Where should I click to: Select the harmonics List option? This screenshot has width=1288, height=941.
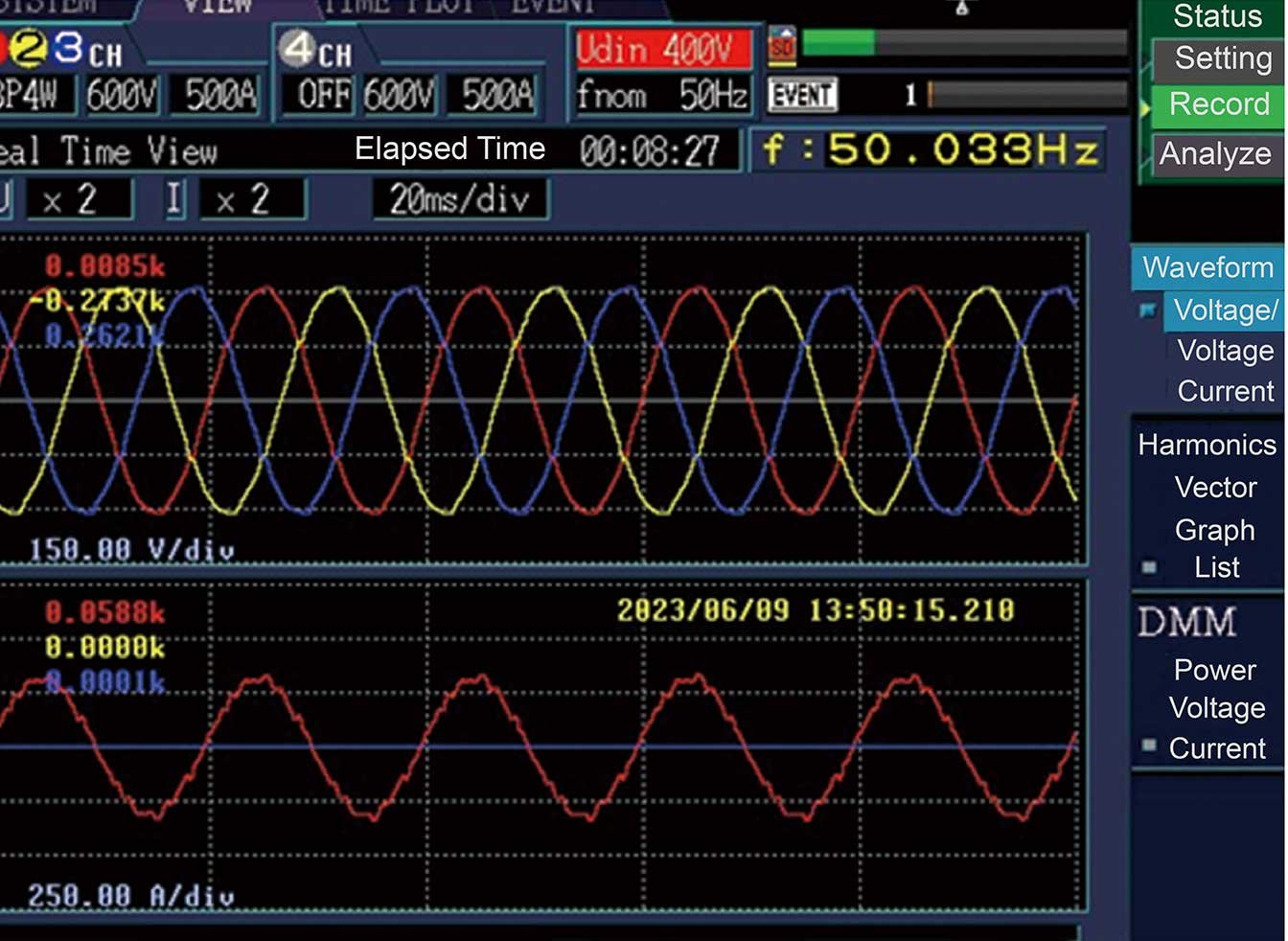pyautogui.click(x=1217, y=567)
